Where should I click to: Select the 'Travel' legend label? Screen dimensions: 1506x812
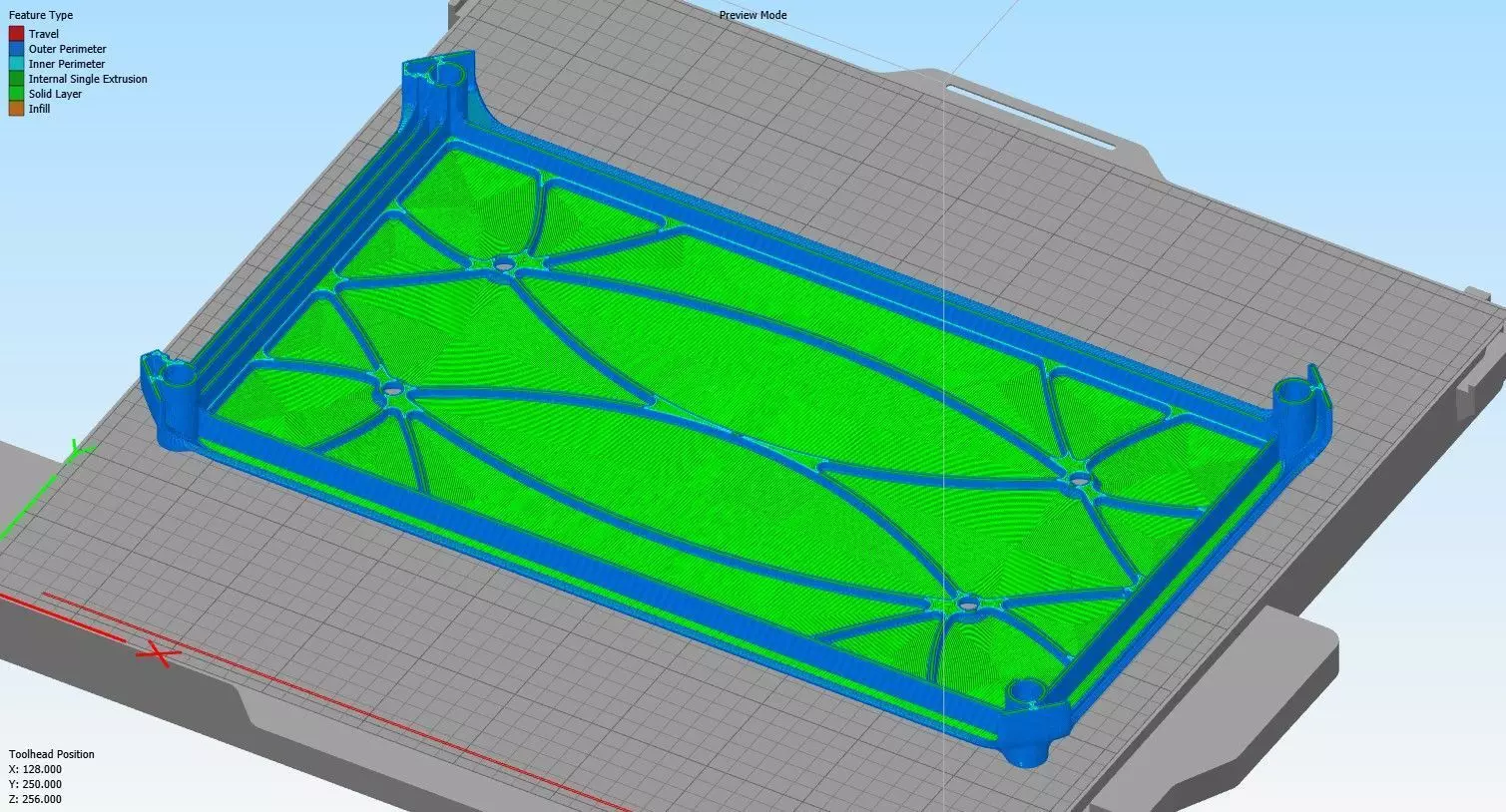point(44,34)
